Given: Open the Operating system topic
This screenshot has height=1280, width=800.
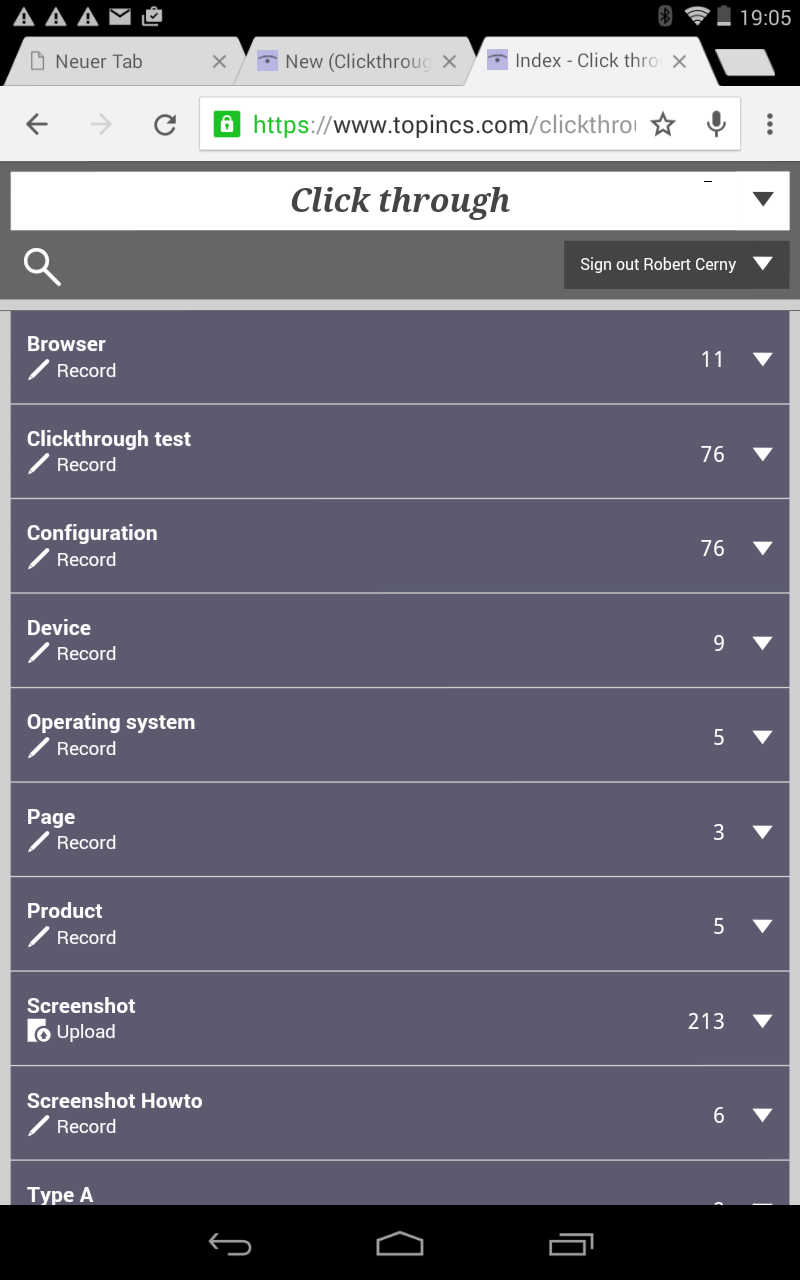Looking at the screenshot, I should [x=111, y=722].
